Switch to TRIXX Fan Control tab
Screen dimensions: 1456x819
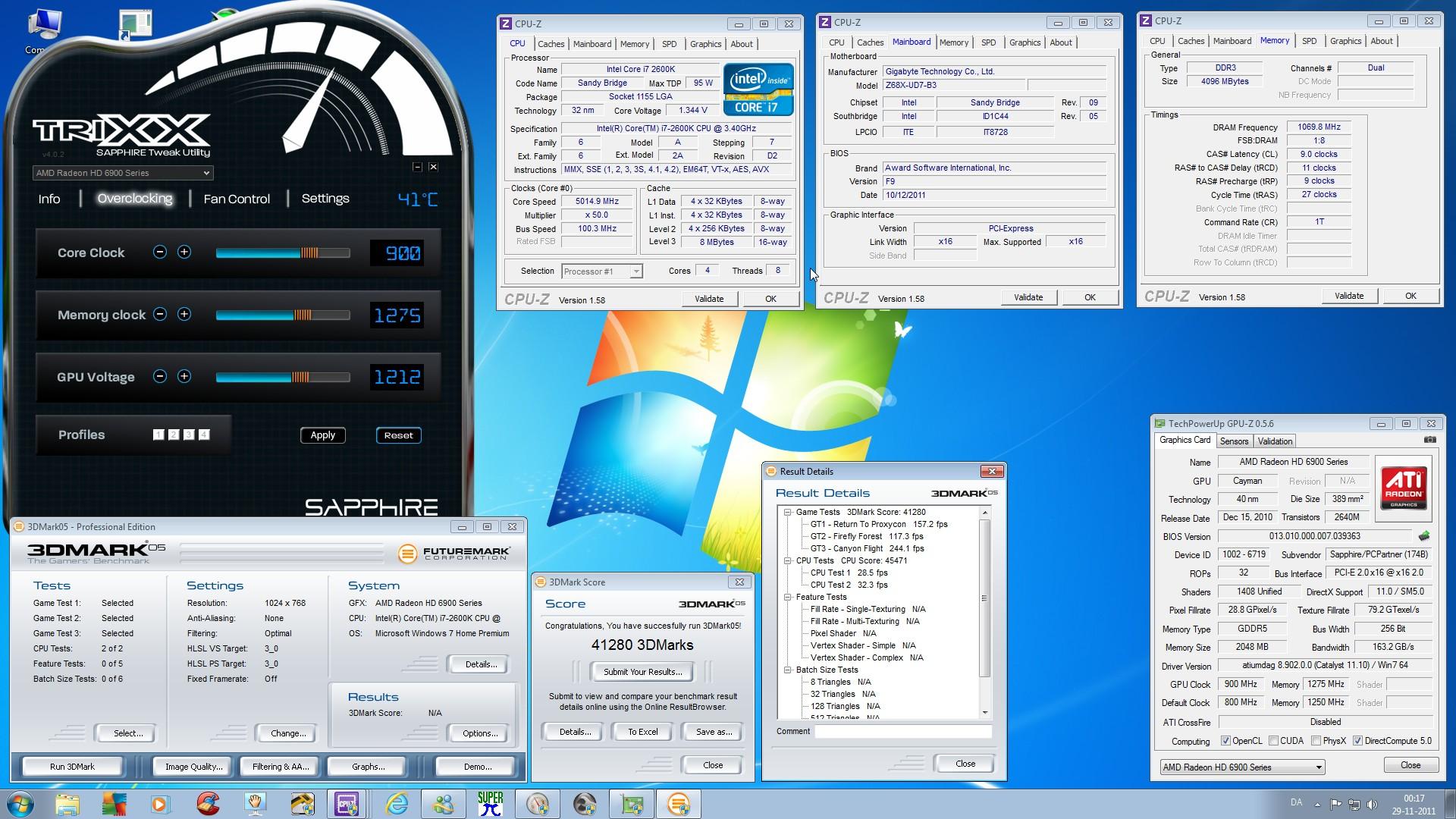pyautogui.click(x=237, y=199)
